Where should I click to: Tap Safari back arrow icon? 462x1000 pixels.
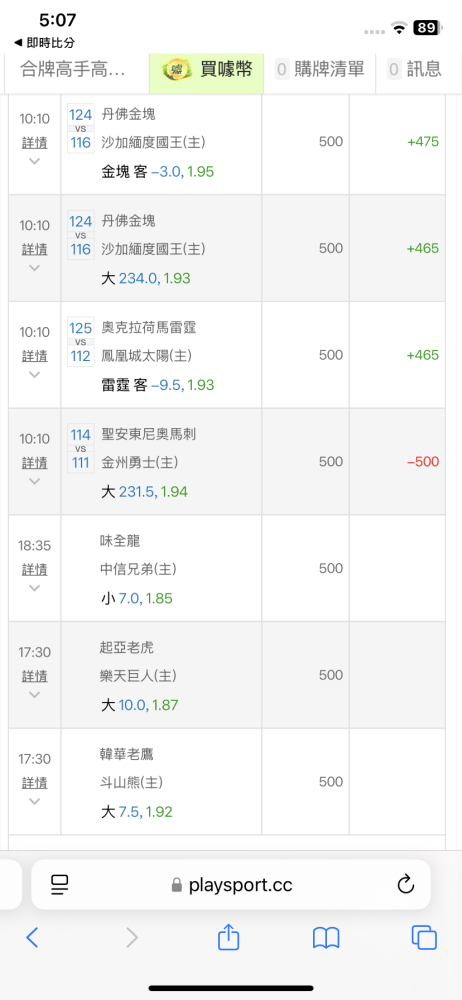click(32, 938)
